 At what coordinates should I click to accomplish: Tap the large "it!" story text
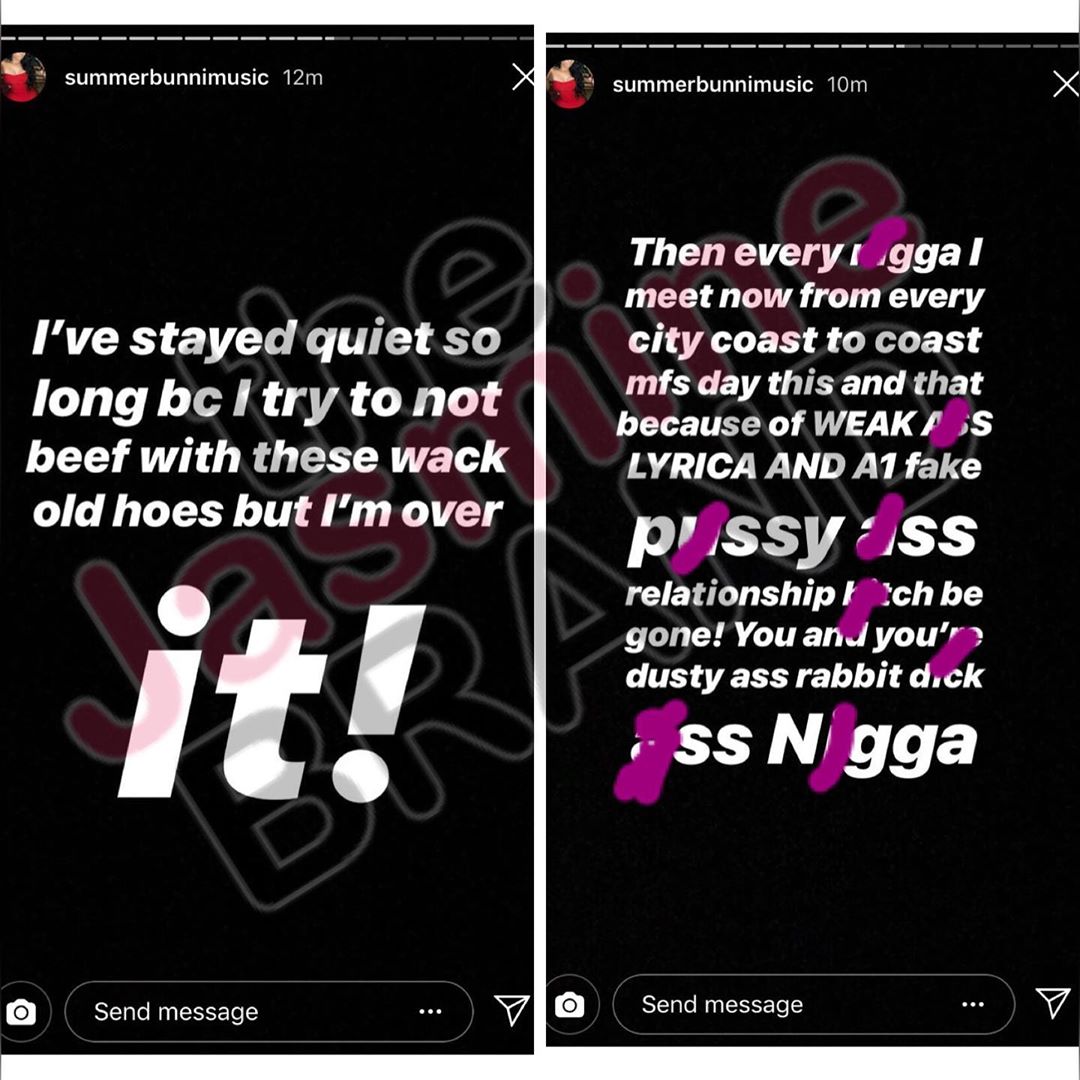click(x=271, y=694)
